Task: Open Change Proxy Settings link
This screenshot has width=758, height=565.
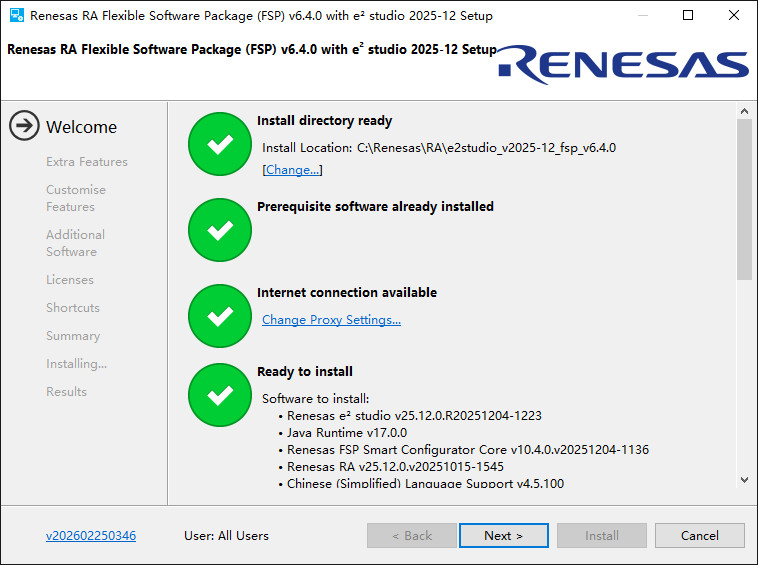Action: click(x=331, y=319)
